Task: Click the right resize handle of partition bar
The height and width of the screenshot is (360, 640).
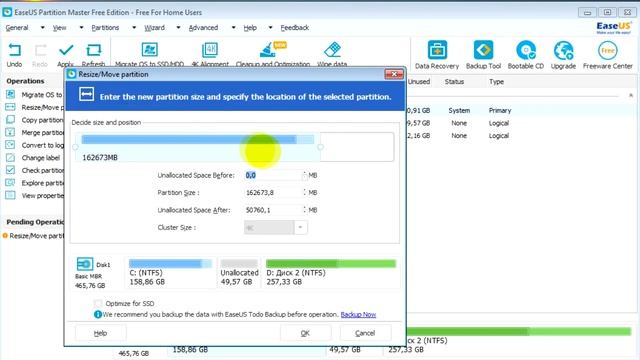Action: 320,147
